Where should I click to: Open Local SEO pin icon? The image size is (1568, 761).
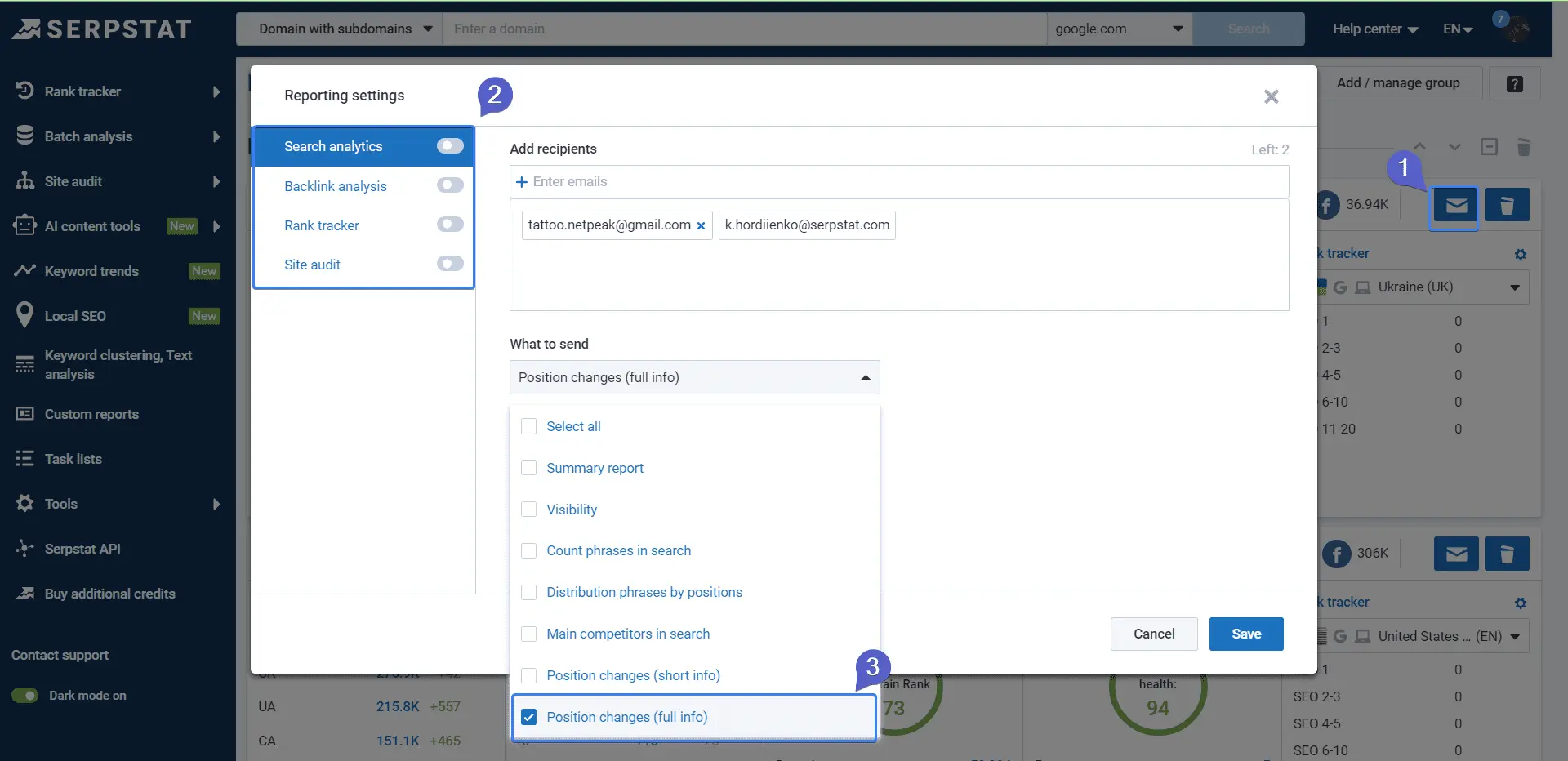coord(24,315)
